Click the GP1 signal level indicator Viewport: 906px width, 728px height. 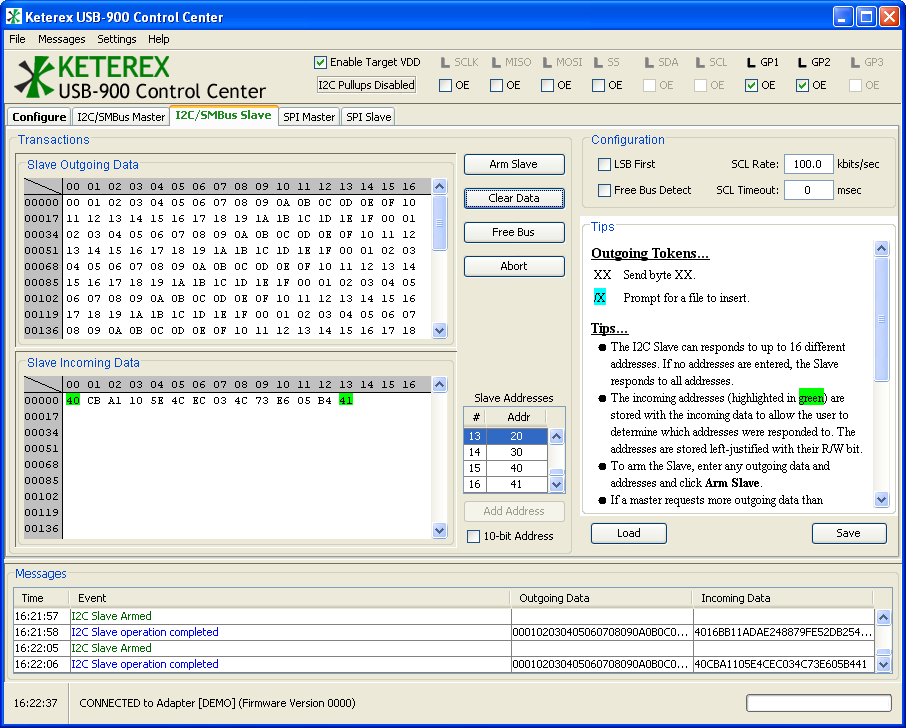click(751, 63)
